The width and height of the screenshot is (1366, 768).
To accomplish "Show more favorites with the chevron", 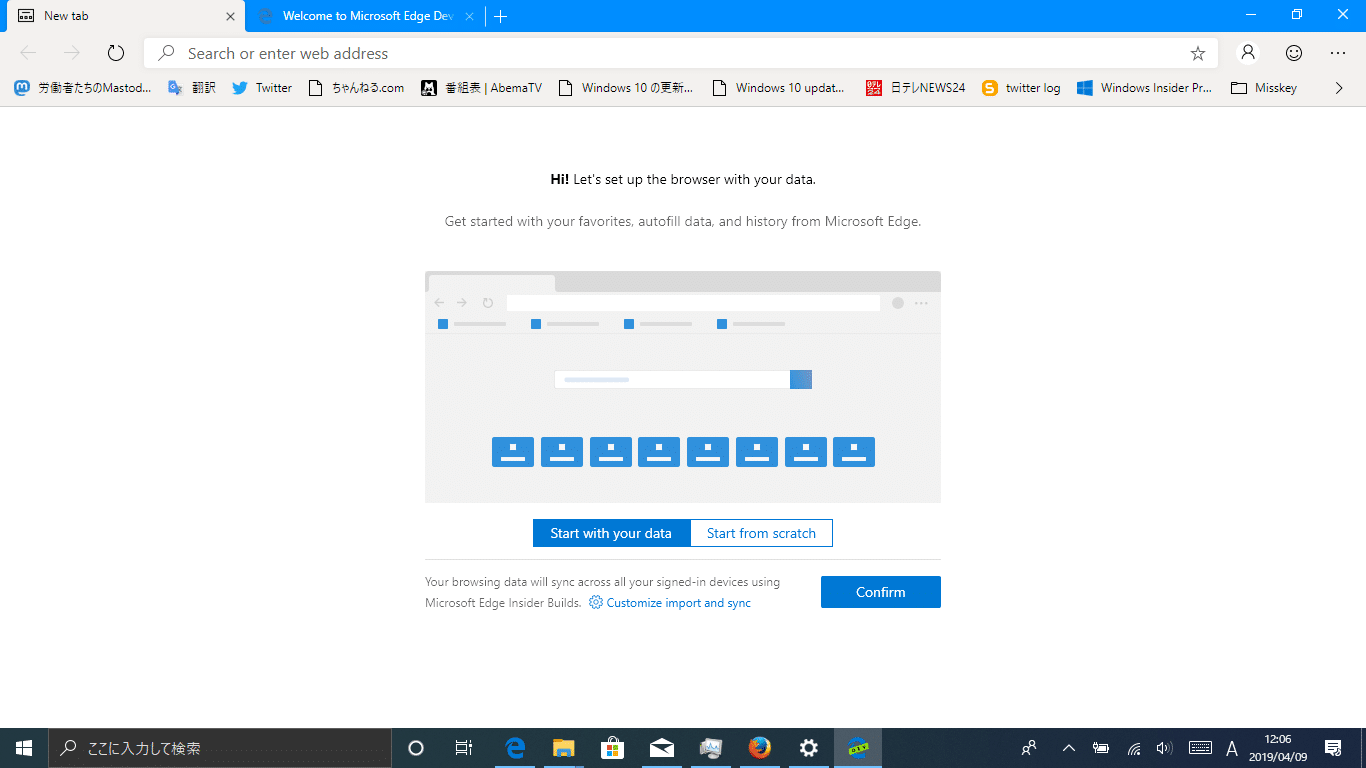I will 1340,88.
